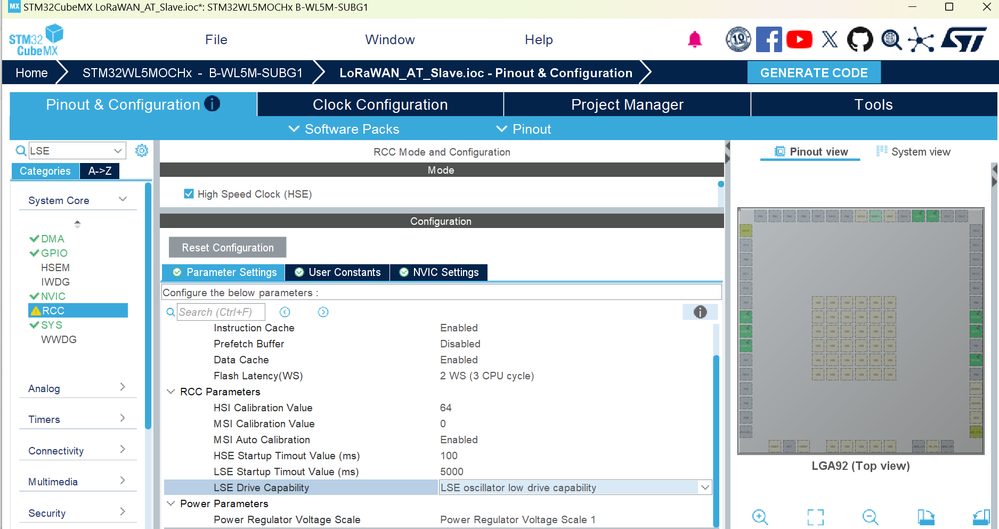This screenshot has height=529, width=999.
Task: Select DMA in System Core list
Action: [x=52, y=238]
